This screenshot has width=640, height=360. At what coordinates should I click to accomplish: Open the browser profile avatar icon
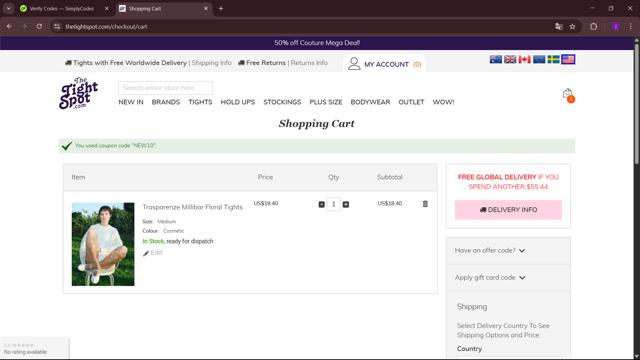click(x=616, y=27)
